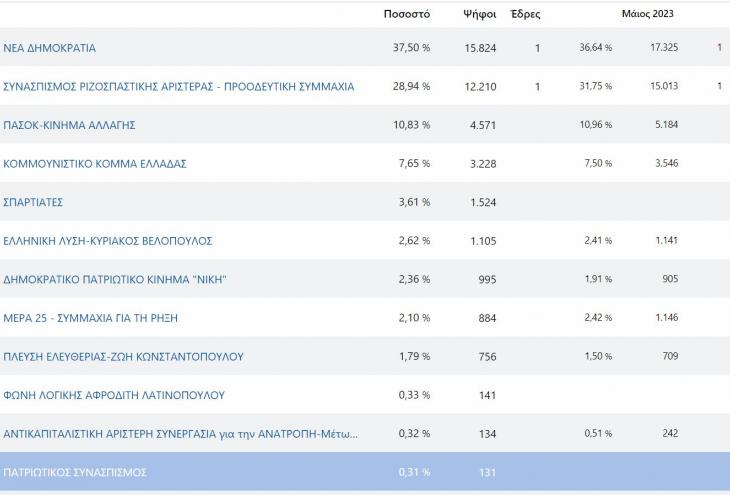Click the Ποσοστό column header
Screen dimensions: 730x495
pos(407,14)
